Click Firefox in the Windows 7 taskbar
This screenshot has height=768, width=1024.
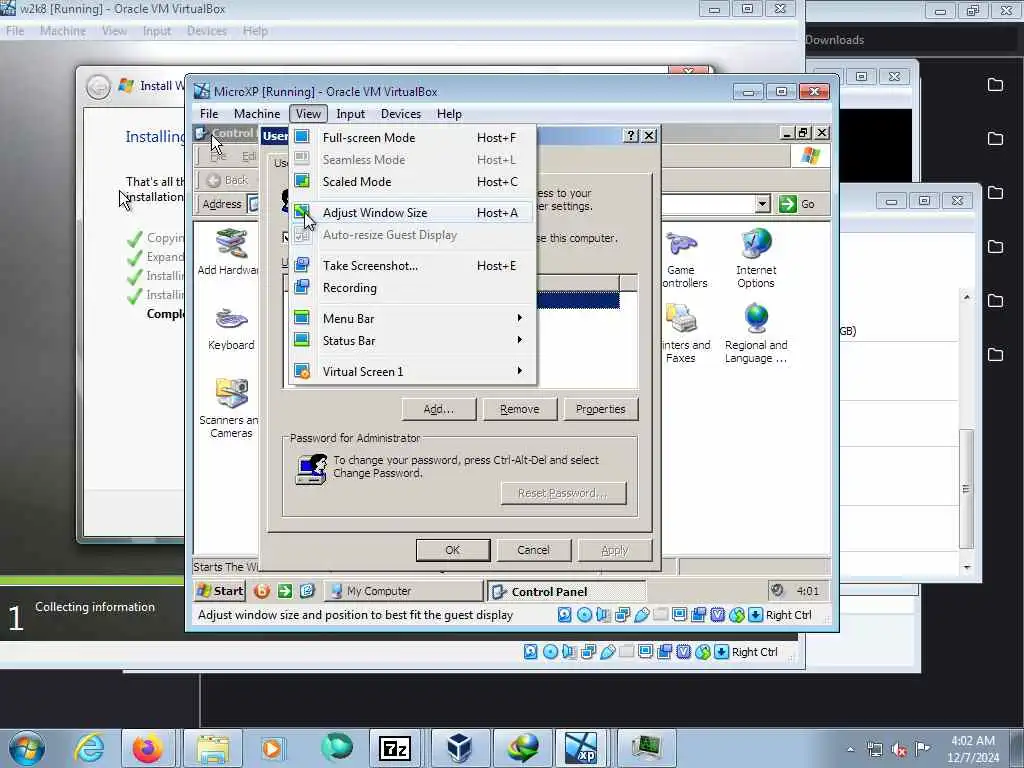[148, 748]
